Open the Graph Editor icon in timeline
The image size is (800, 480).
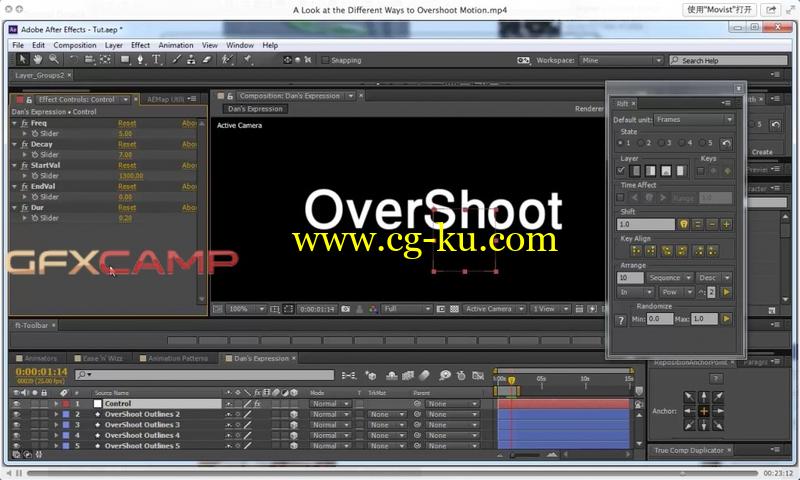click(478, 376)
